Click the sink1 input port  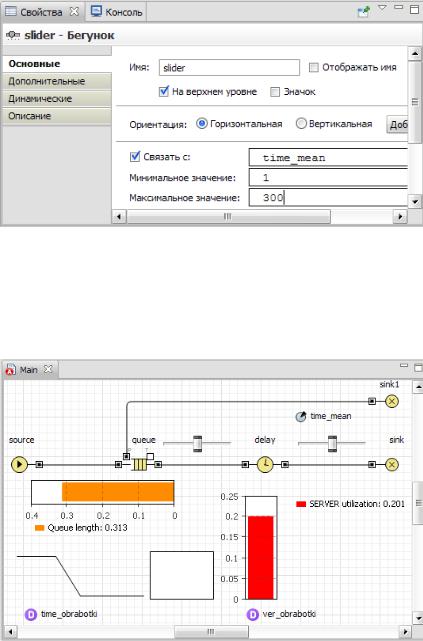(372, 401)
